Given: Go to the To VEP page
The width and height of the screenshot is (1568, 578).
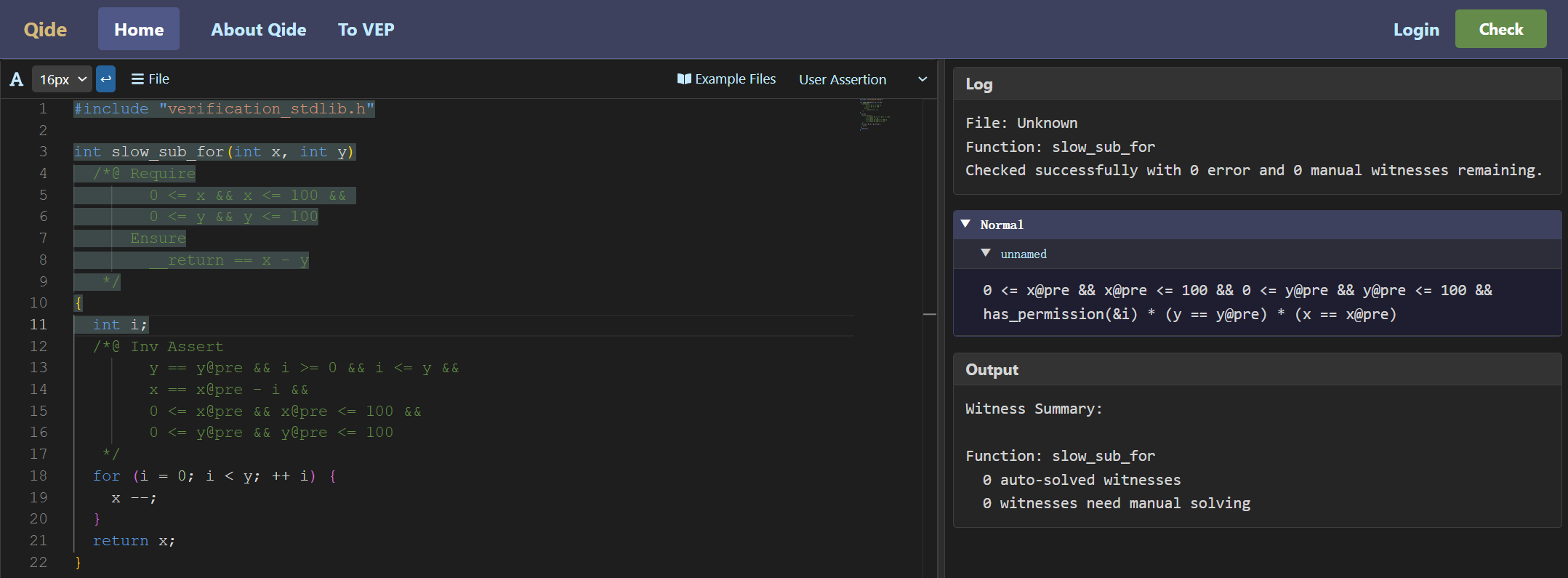Looking at the screenshot, I should click(x=366, y=30).
